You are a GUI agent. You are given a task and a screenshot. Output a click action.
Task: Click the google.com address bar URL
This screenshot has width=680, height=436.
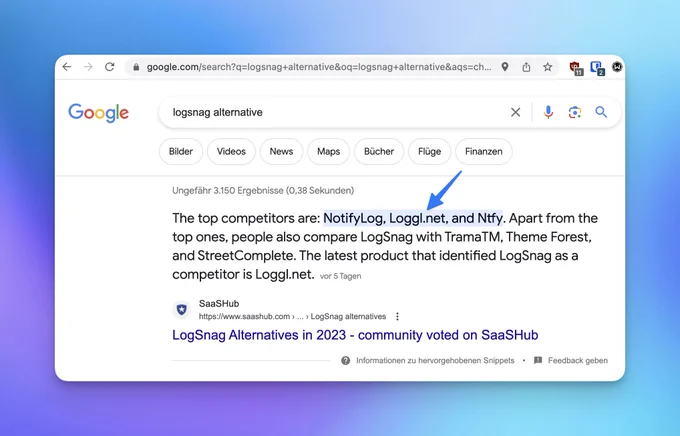319,67
